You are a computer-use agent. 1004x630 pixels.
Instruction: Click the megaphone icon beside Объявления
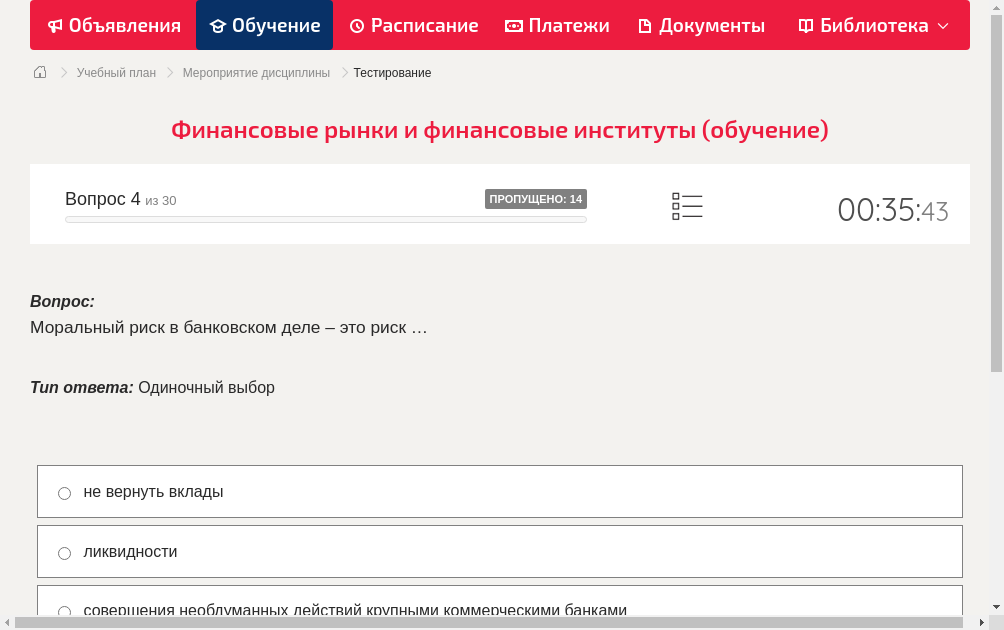pos(55,26)
